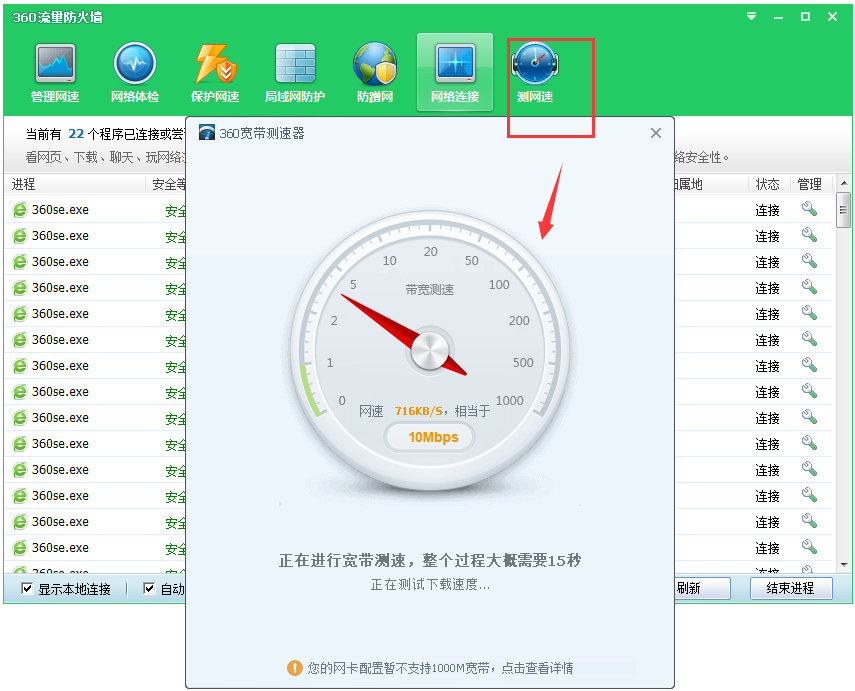Open the firewall title bar dropdown menu
Screen dimensions: 855x691
[751, 16]
